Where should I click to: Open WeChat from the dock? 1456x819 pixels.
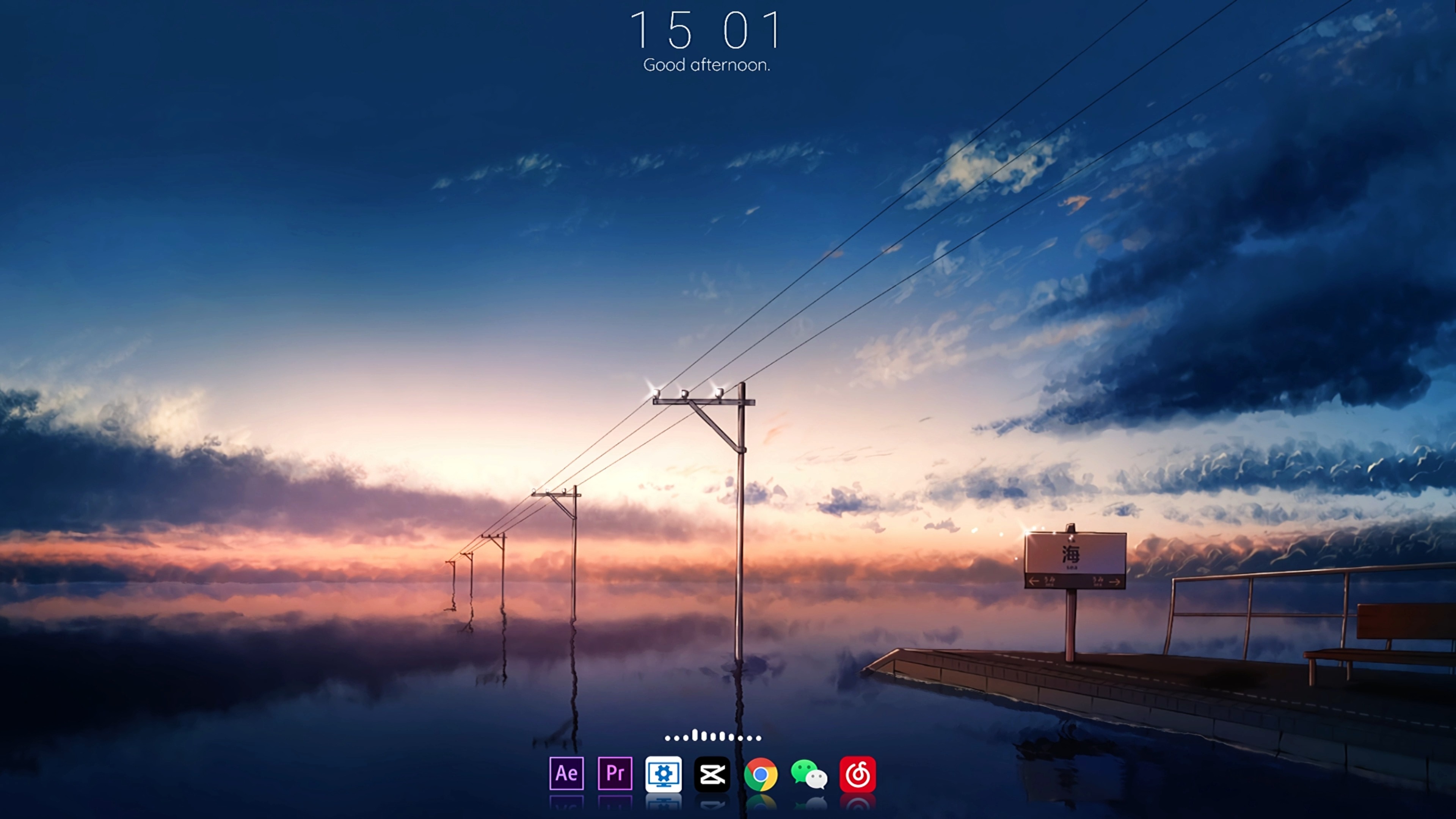coord(810,774)
